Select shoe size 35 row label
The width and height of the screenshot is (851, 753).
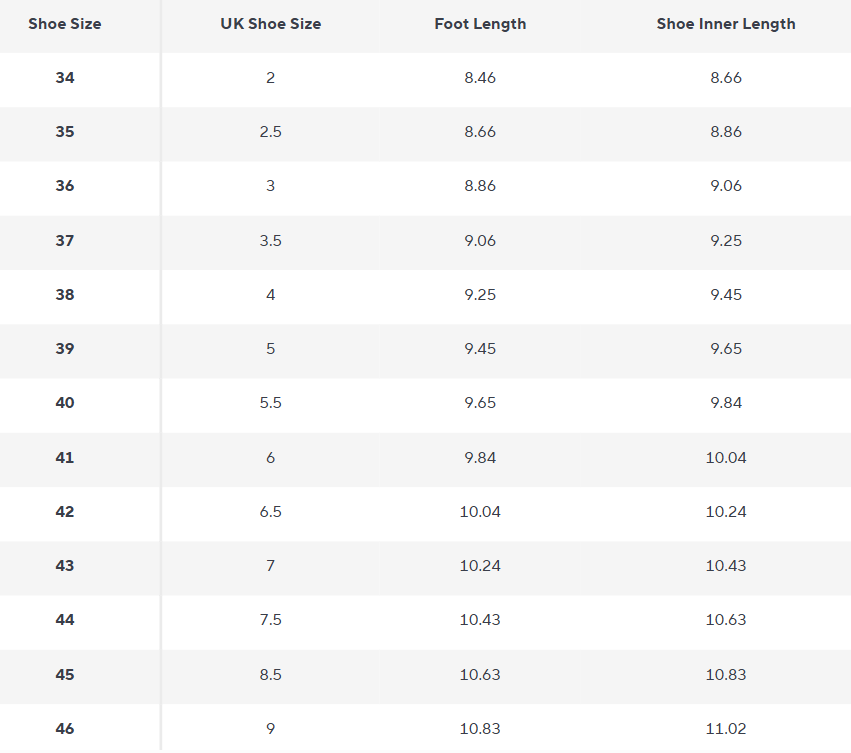coord(65,132)
